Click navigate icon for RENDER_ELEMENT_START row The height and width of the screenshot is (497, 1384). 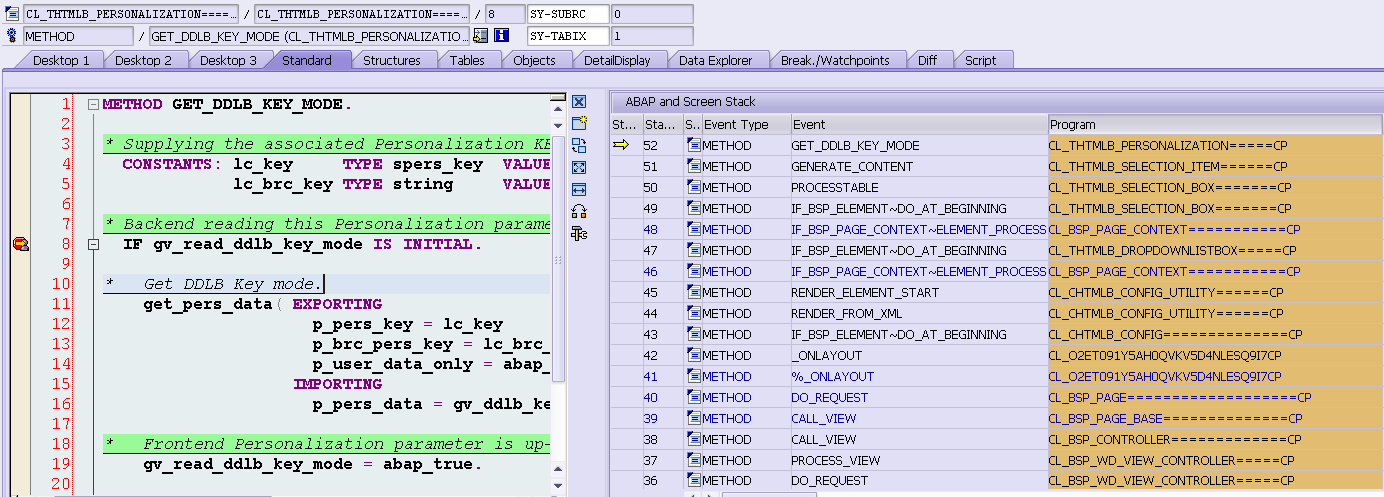pos(694,292)
